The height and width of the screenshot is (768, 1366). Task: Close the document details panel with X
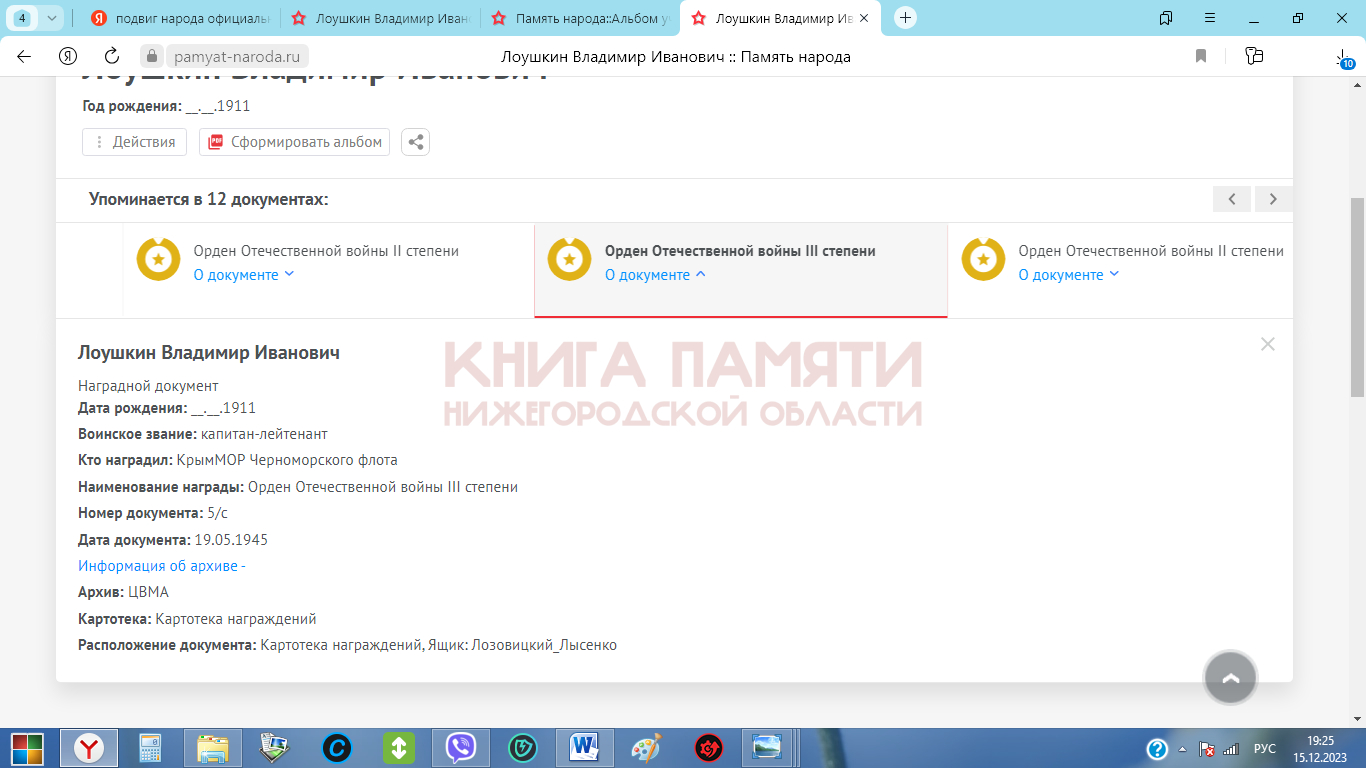point(1268,344)
